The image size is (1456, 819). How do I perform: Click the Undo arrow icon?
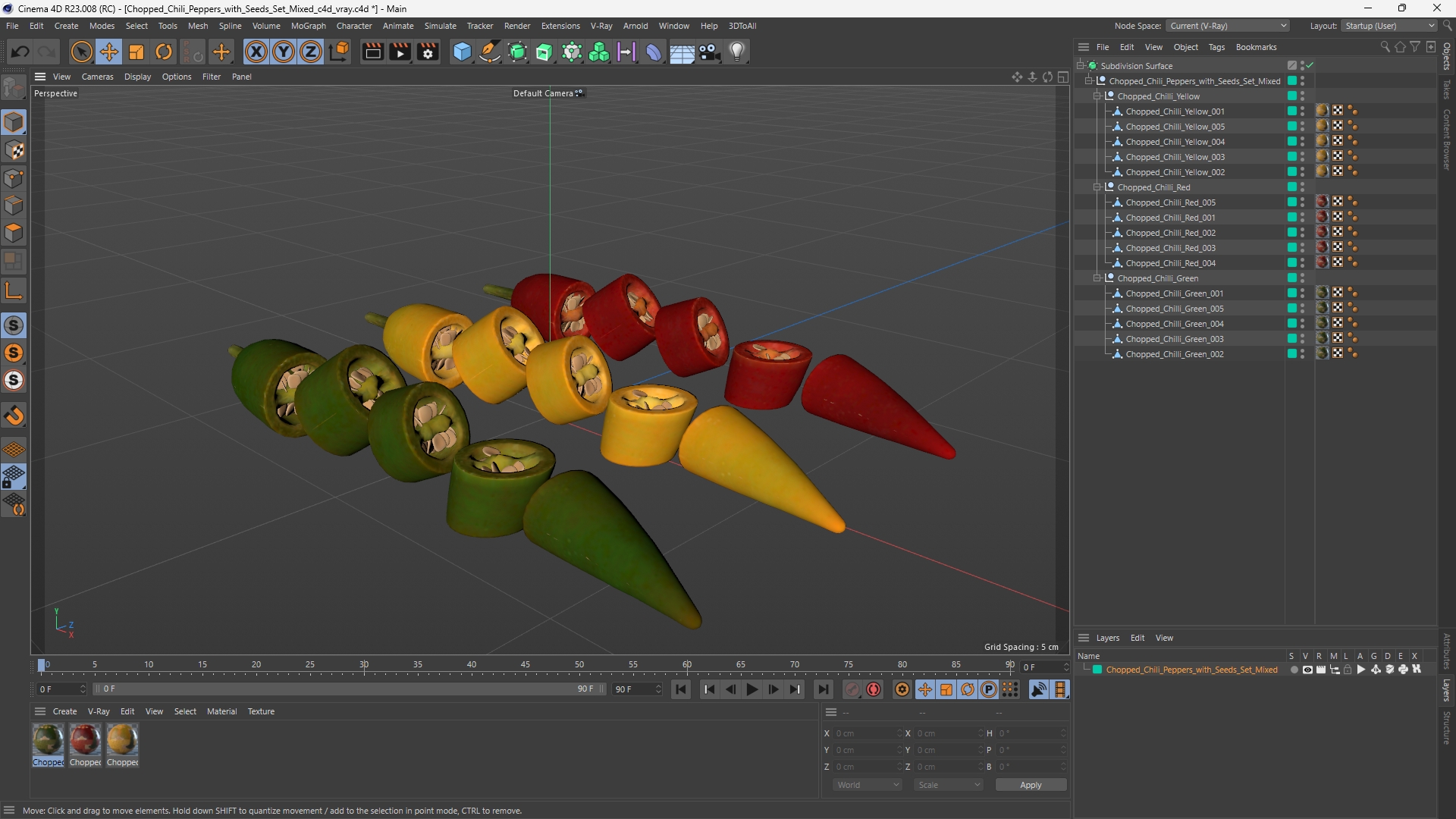(x=20, y=52)
